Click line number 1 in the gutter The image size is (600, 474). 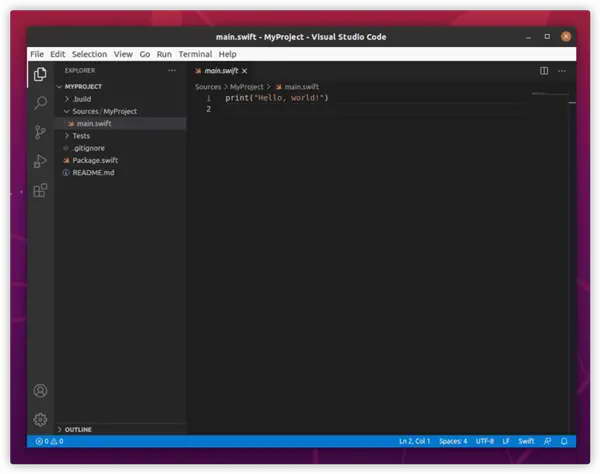tap(209, 98)
